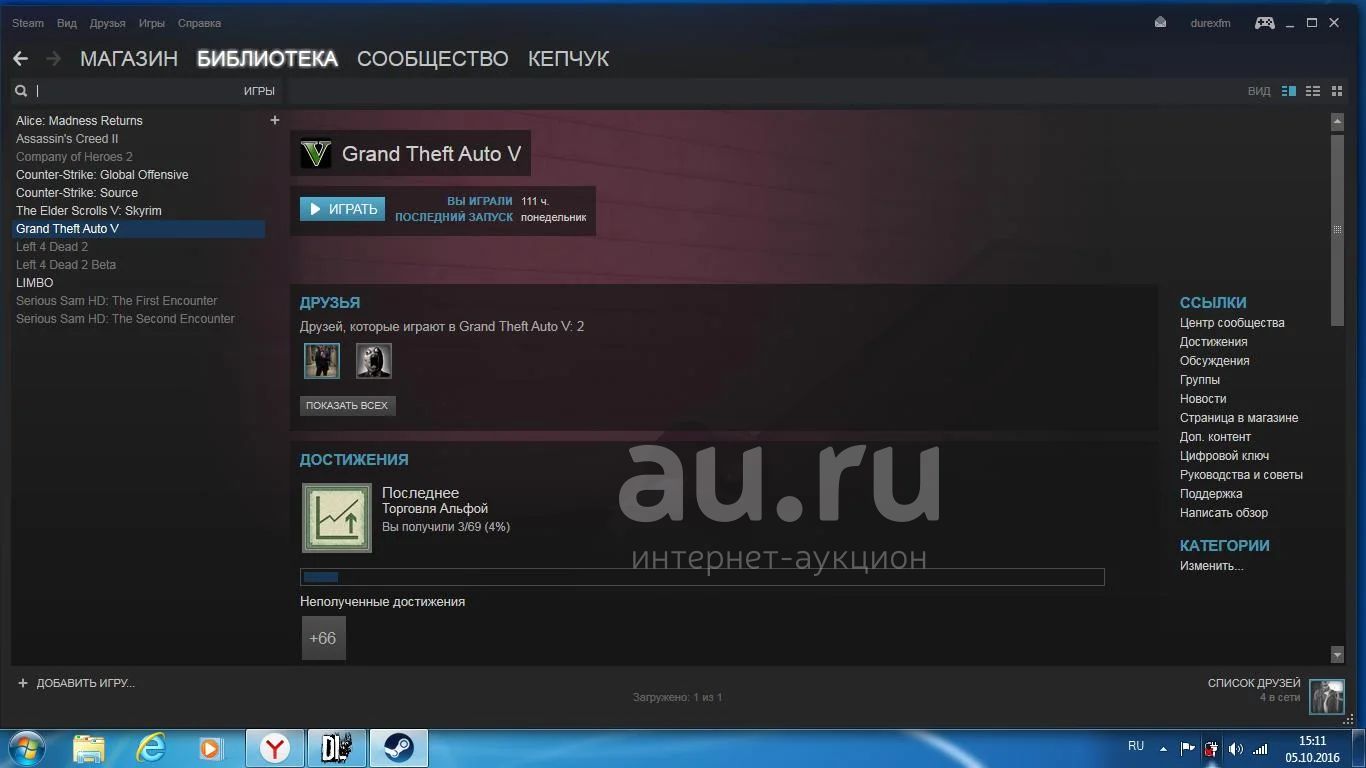Switch to the DL app on the taskbar
Screen dimensions: 1366x768
pyautogui.click(x=337, y=748)
